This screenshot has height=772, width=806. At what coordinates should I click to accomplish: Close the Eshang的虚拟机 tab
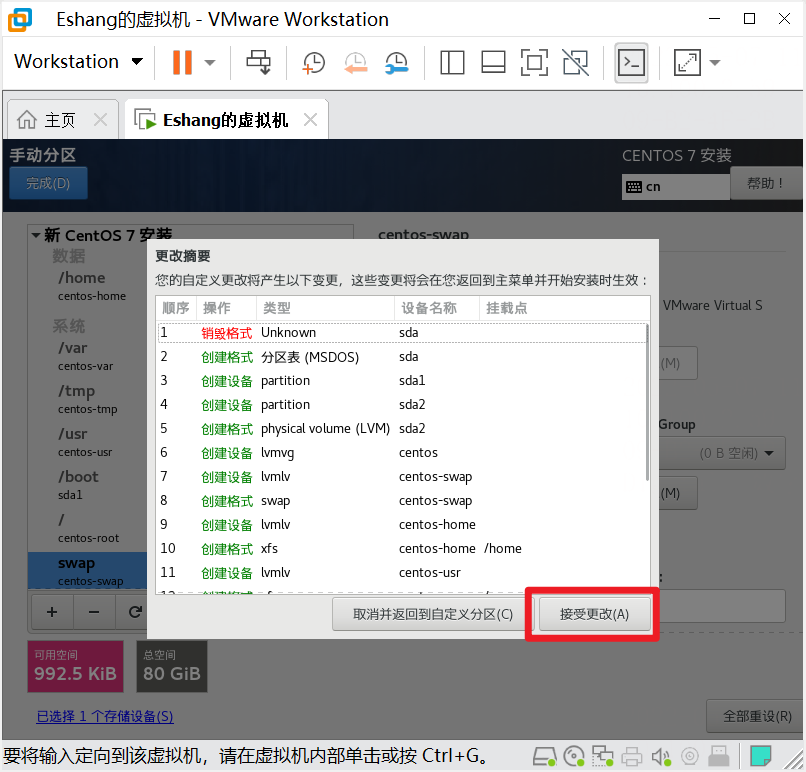[310, 120]
